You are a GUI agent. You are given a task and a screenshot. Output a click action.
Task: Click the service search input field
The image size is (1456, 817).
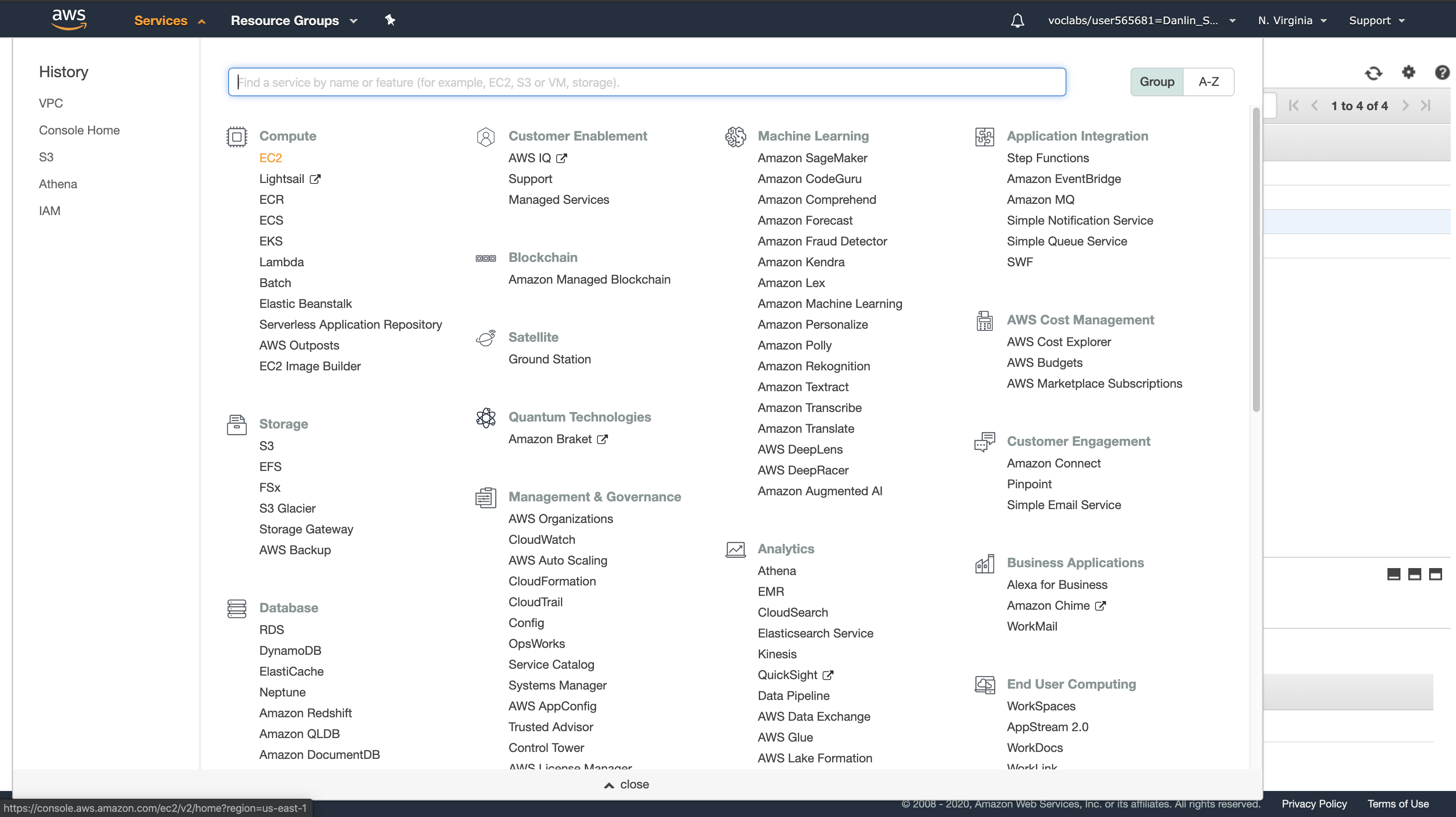click(x=646, y=82)
